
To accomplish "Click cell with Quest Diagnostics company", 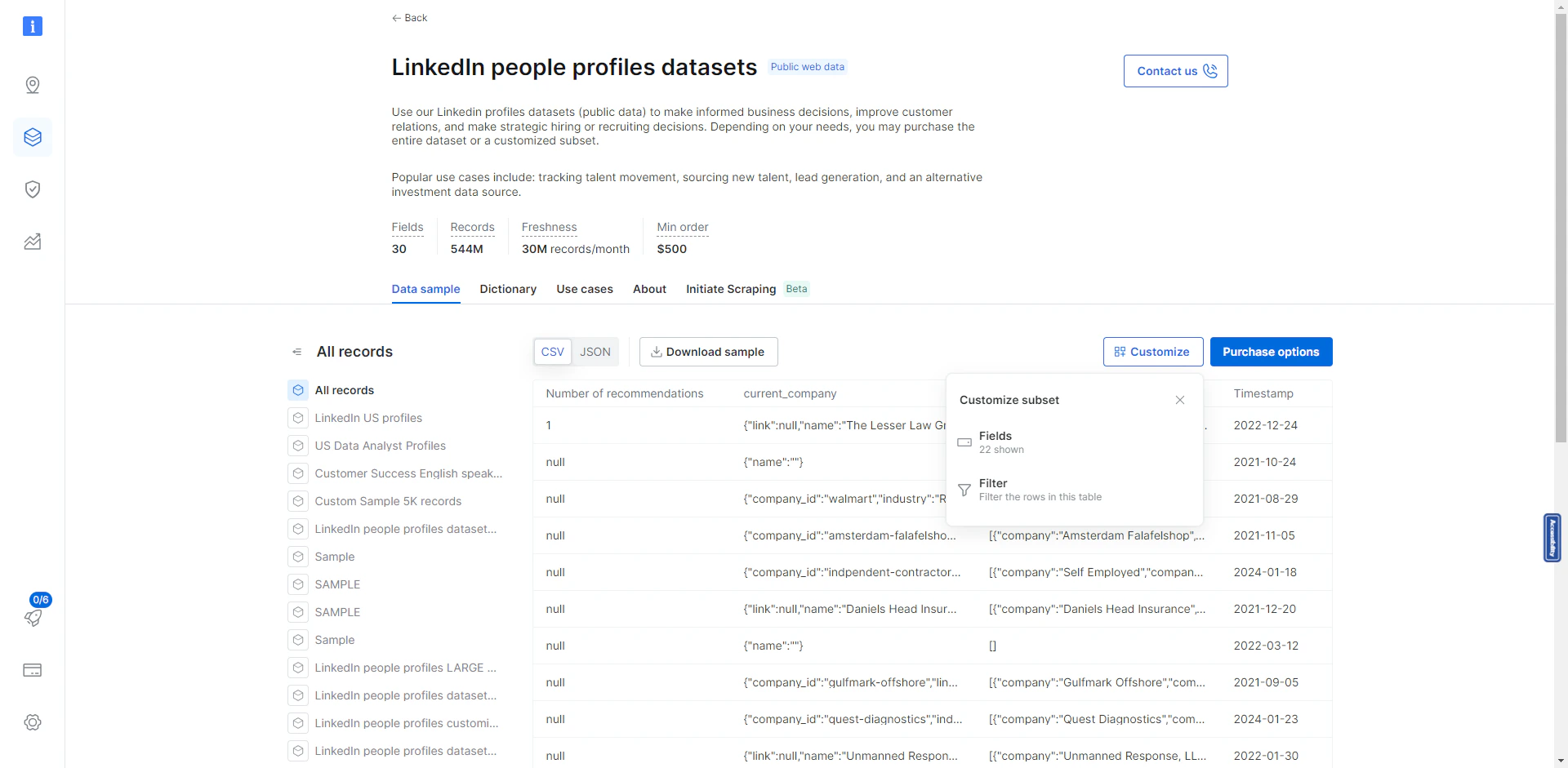I will coord(1097,719).
